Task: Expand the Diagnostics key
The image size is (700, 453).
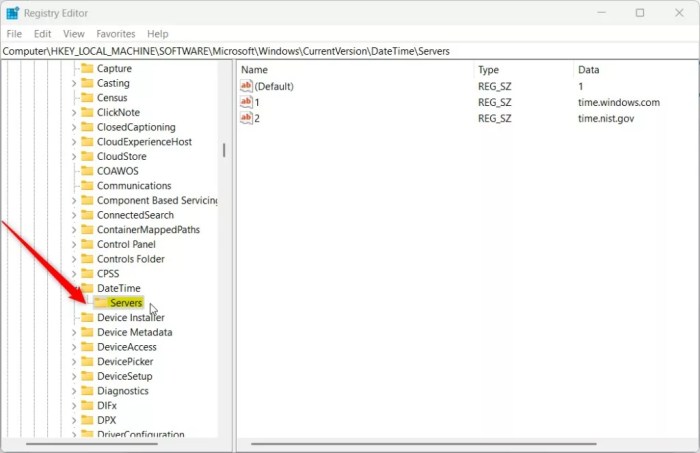Action: point(74,391)
